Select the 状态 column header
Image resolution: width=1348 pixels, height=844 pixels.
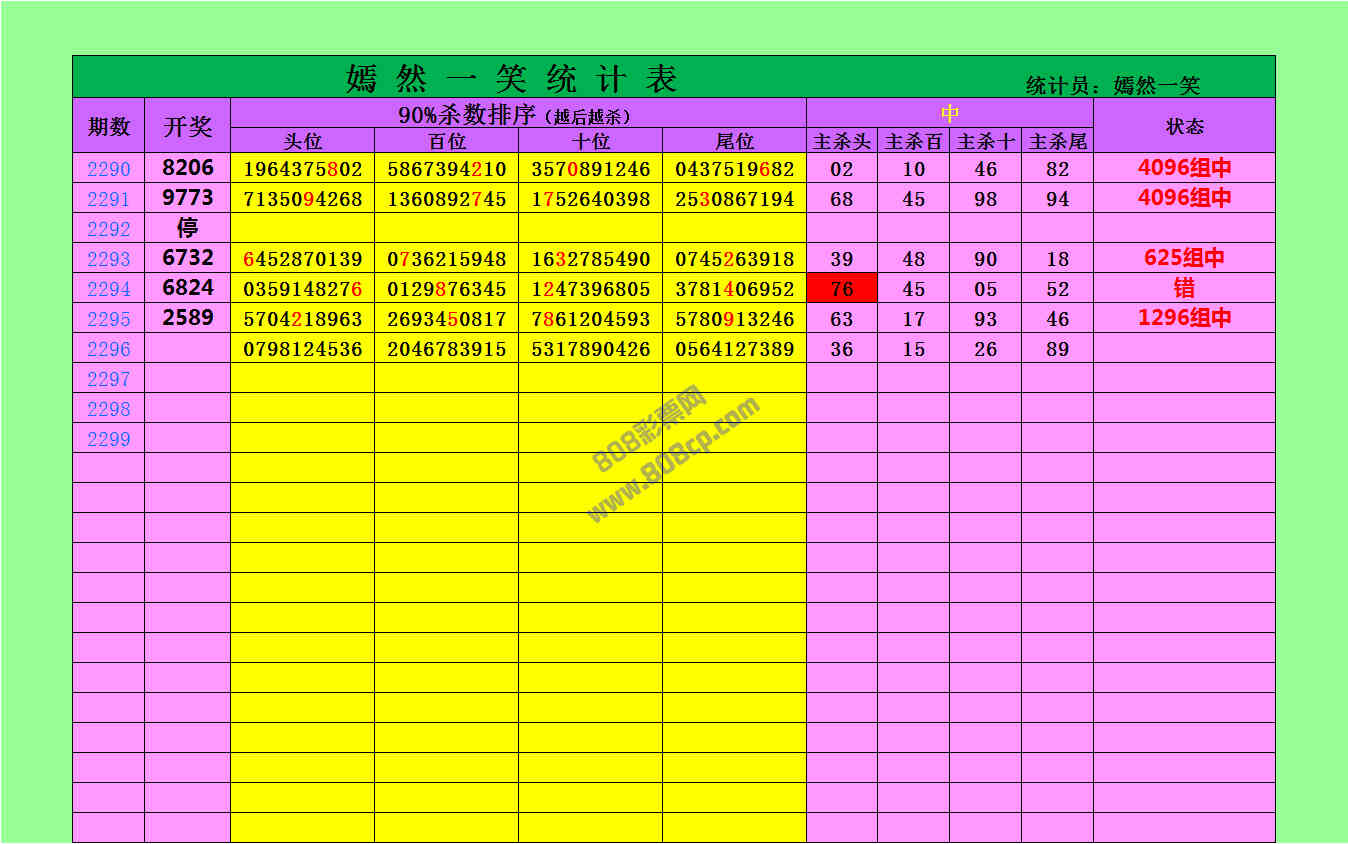(x=1184, y=126)
